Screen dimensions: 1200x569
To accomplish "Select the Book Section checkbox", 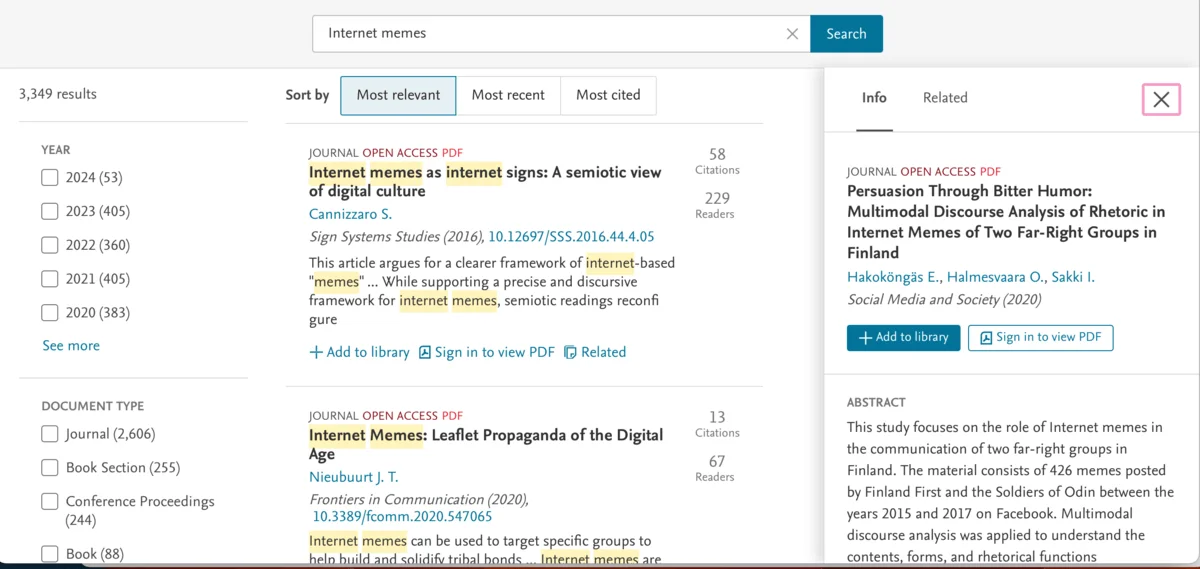I will coord(50,468).
